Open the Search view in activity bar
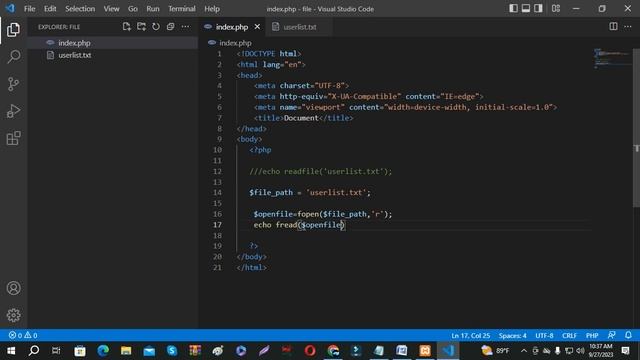This screenshot has height=360, width=640. point(13,57)
